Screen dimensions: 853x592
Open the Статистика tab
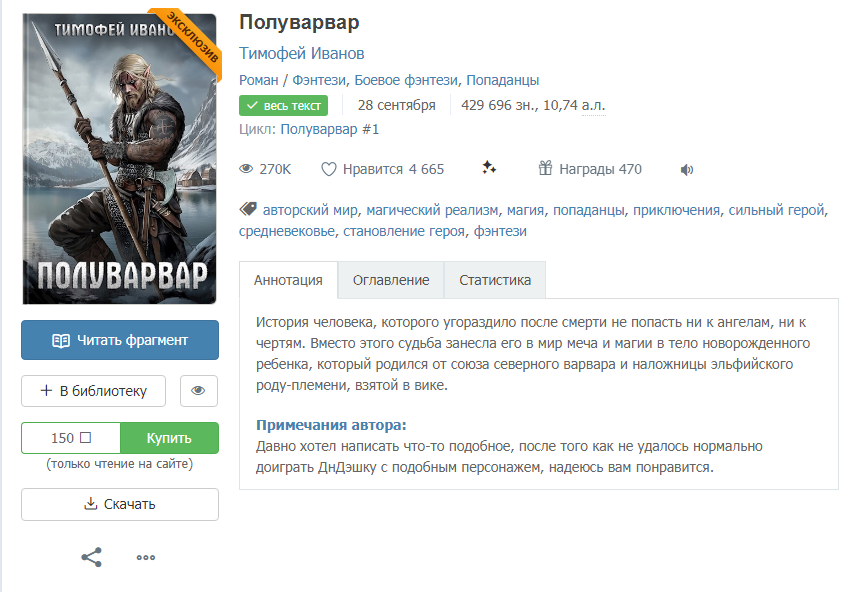(x=495, y=280)
